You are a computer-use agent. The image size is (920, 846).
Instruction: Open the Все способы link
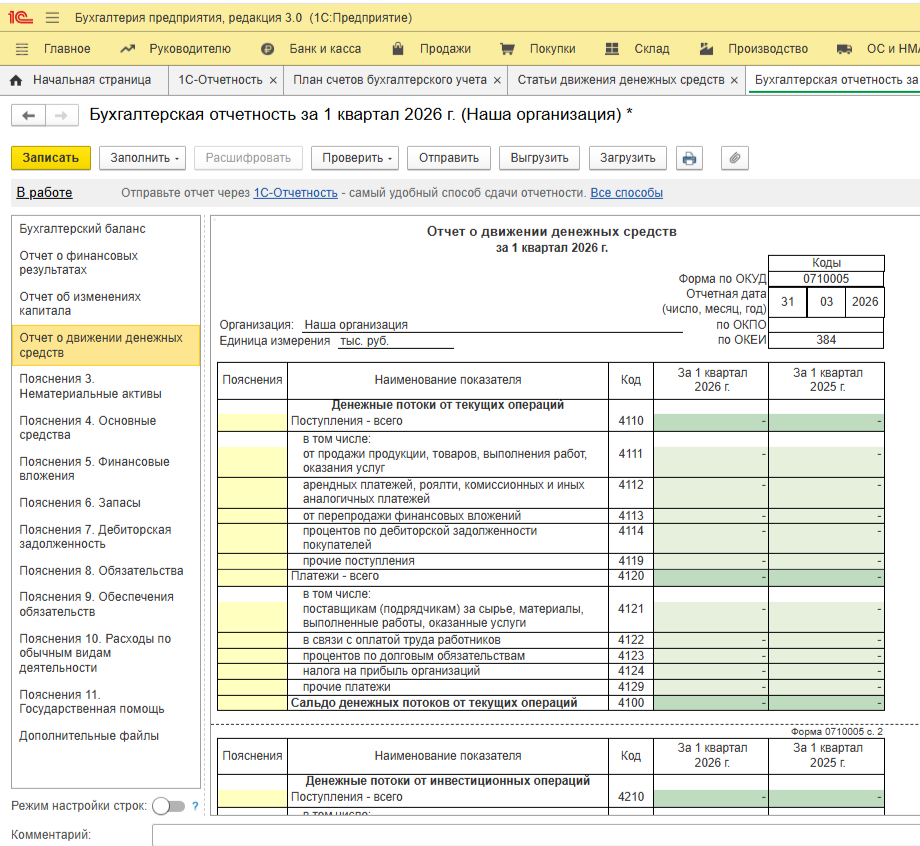pyautogui.click(x=626, y=193)
